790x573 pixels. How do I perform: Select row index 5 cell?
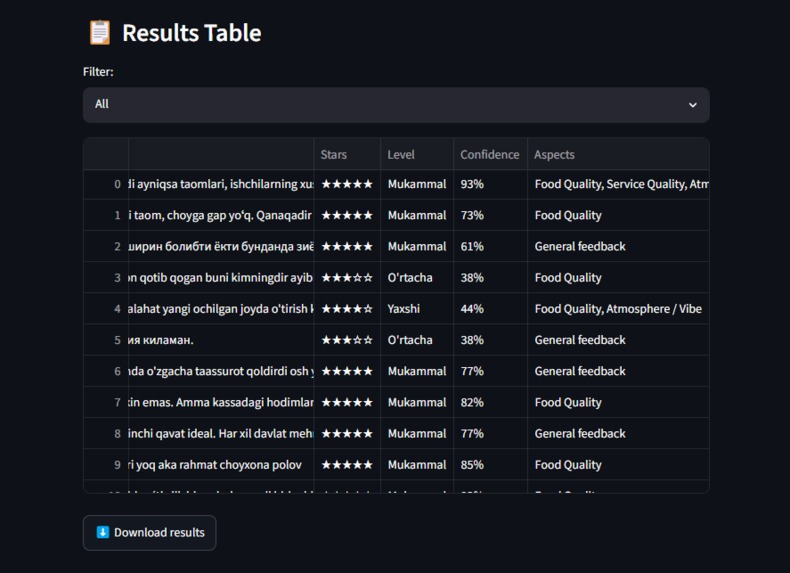106,340
